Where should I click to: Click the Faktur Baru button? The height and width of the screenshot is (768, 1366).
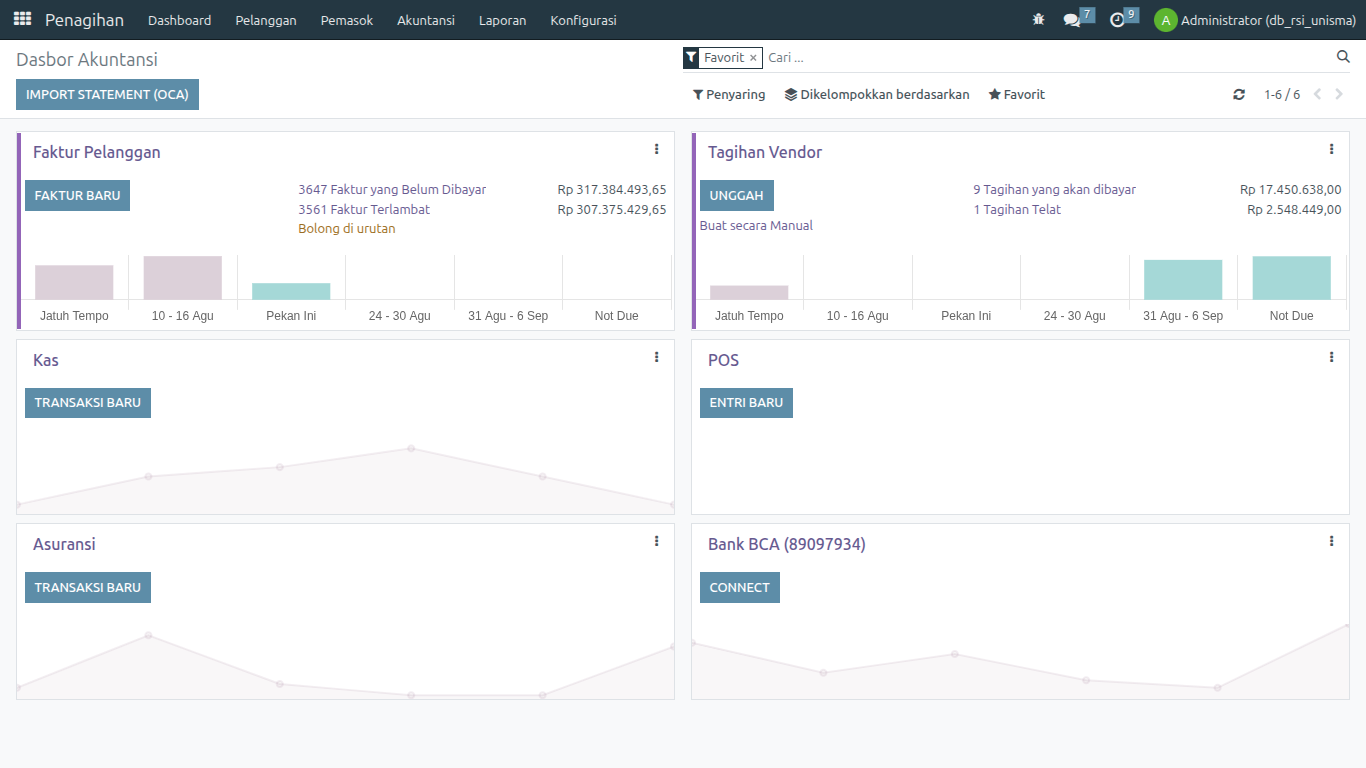pos(77,196)
